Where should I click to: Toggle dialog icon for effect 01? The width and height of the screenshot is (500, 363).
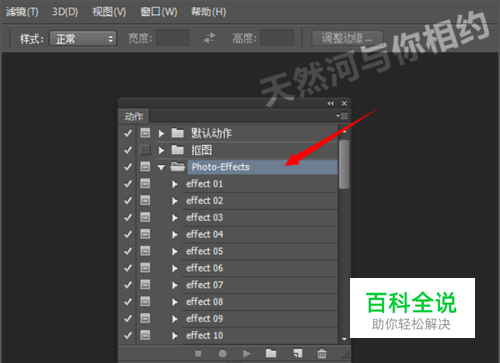pos(145,183)
